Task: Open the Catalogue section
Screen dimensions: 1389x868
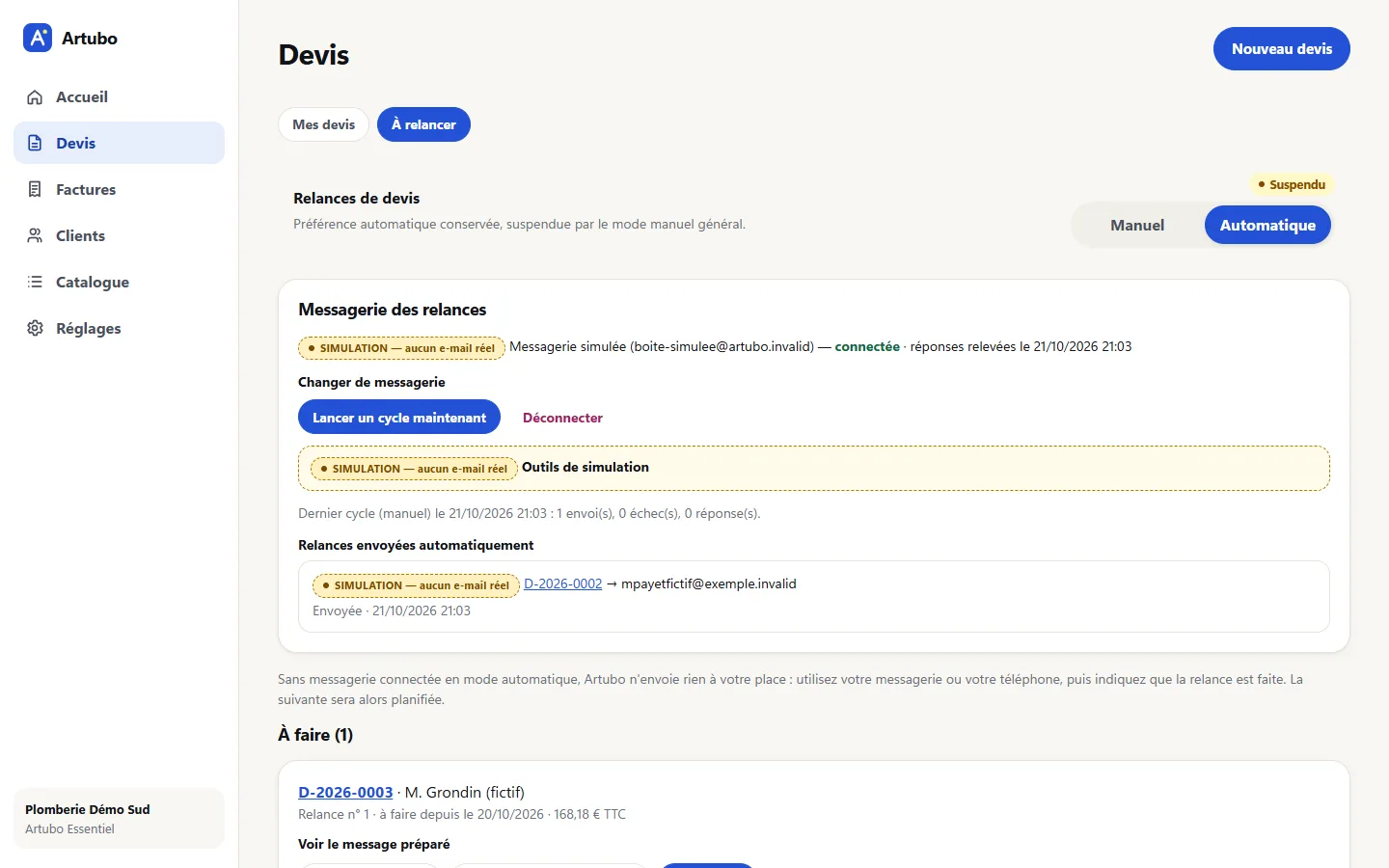Action: point(119,282)
